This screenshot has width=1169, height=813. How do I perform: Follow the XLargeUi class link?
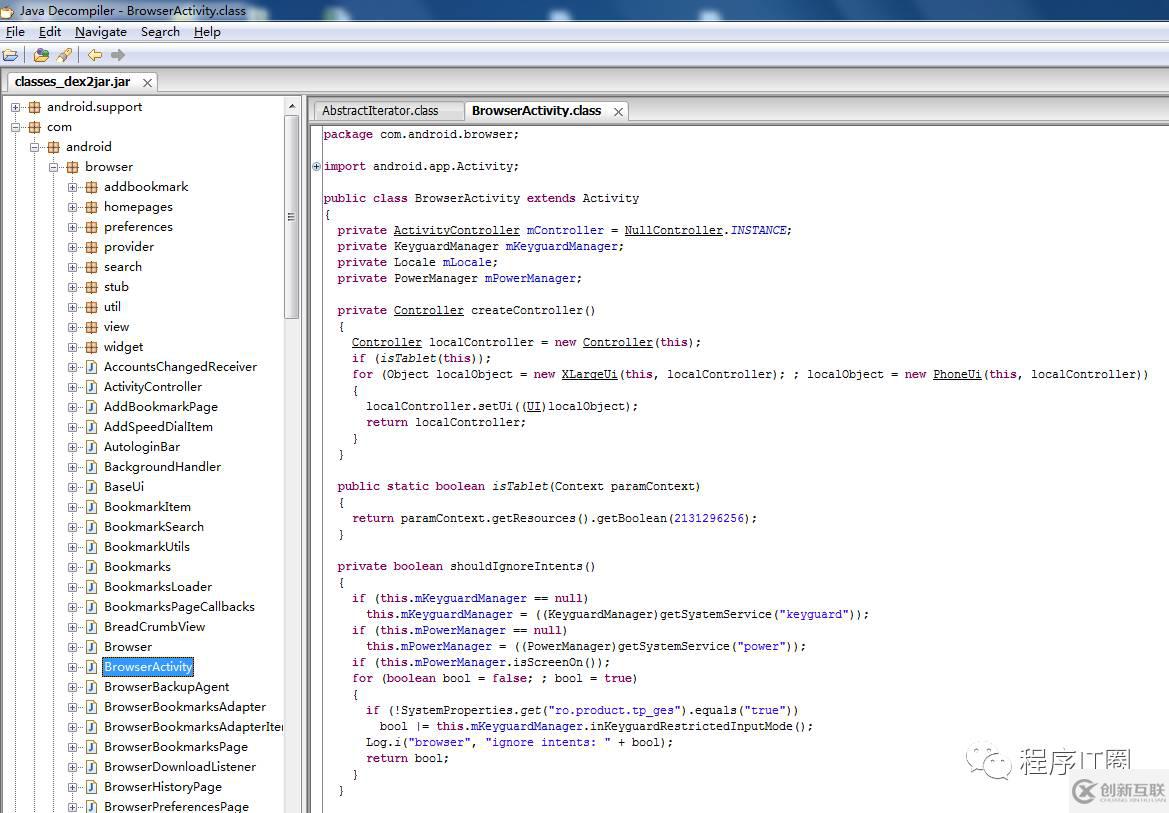(589, 374)
